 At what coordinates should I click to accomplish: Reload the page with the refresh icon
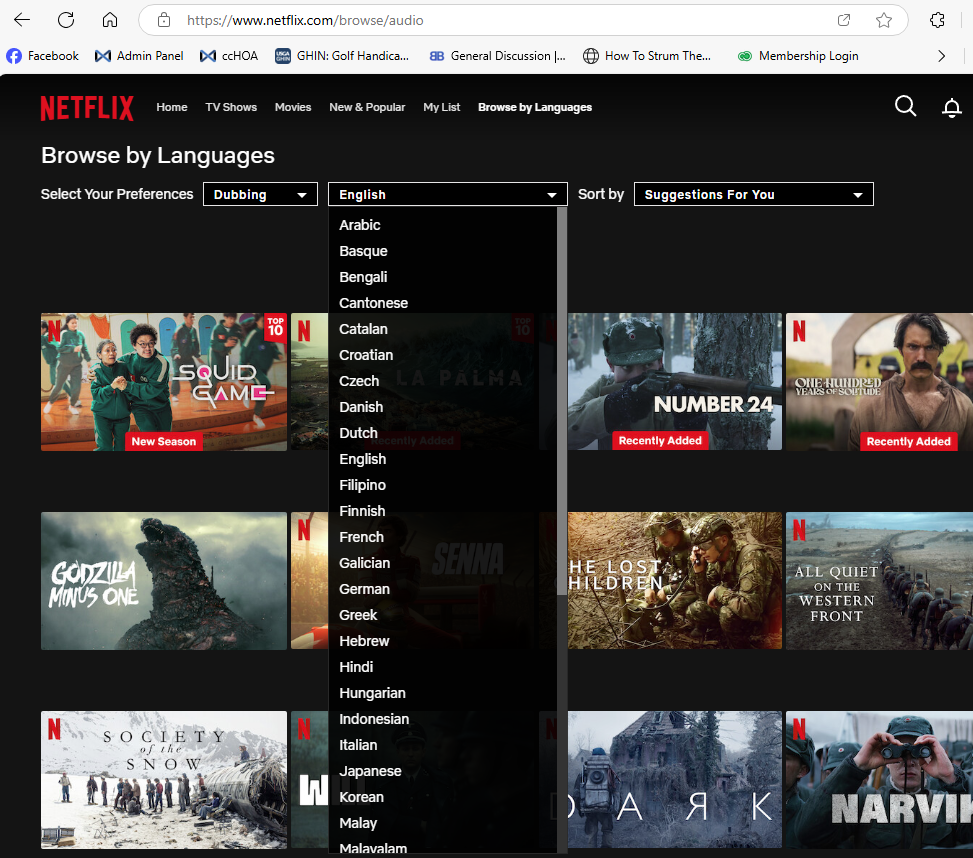(66, 20)
